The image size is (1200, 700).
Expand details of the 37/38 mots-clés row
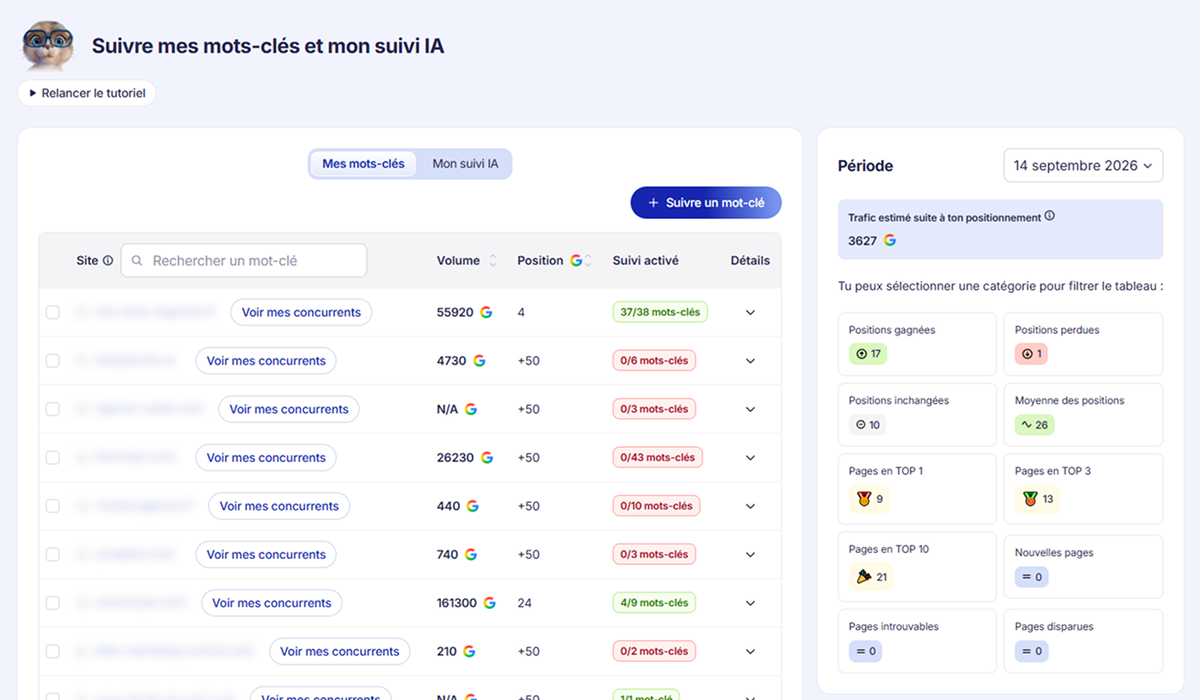750,312
